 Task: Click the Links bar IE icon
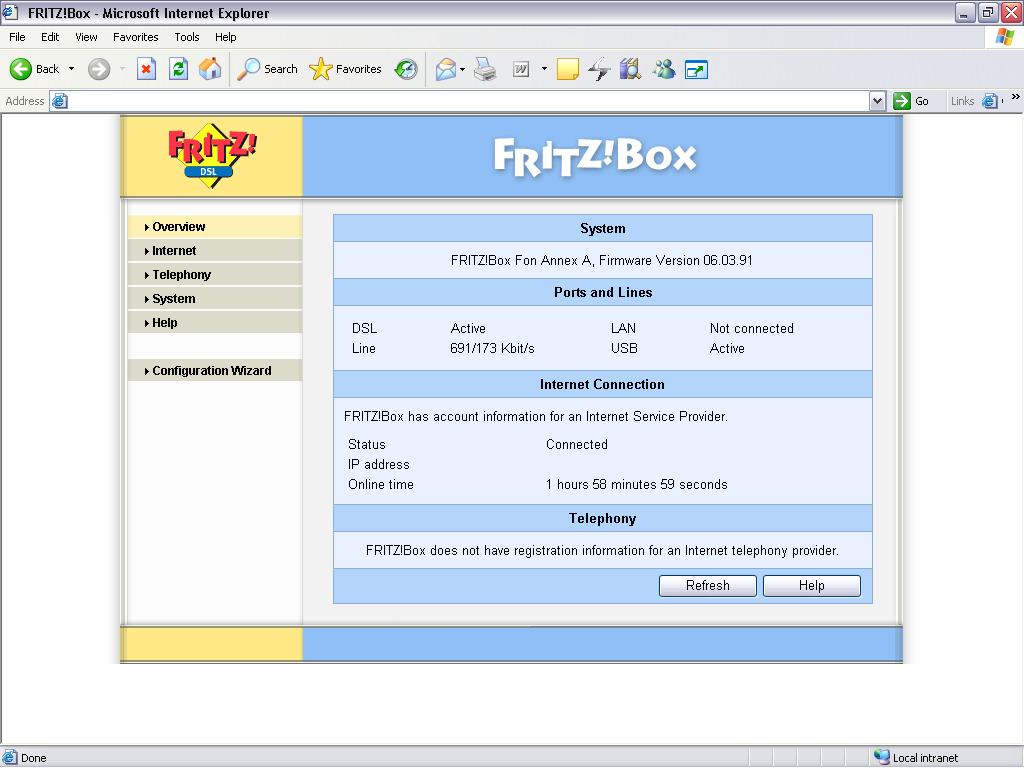(990, 101)
